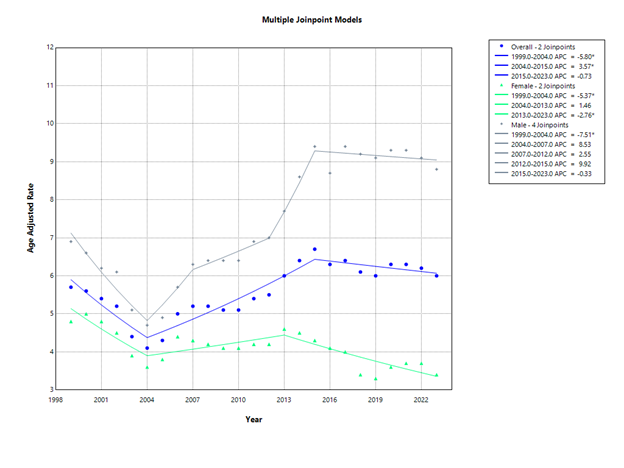Select x-axis tick label "2001"
624x468 pixels.
(101, 400)
